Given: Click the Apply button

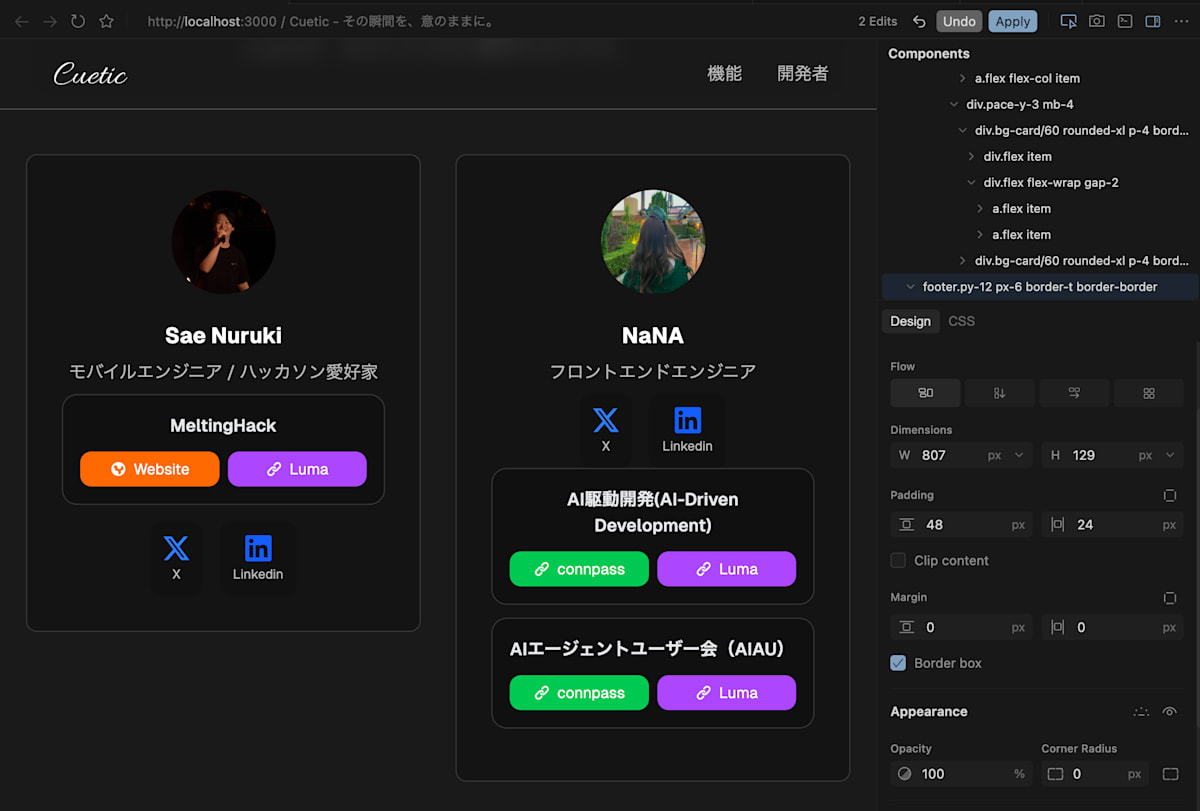Looking at the screenshot, I should tap(1013, 21).
